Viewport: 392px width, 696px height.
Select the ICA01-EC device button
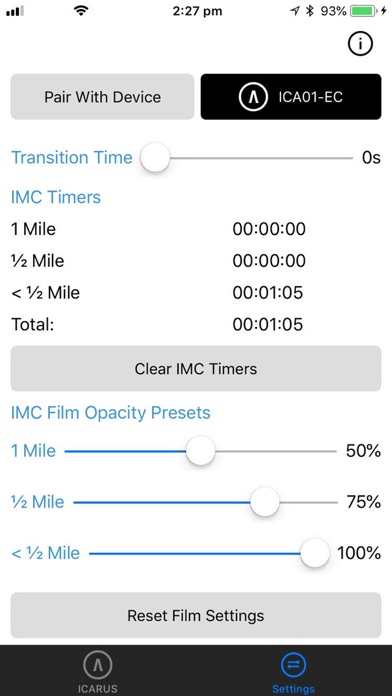click(x=291, y=97)
